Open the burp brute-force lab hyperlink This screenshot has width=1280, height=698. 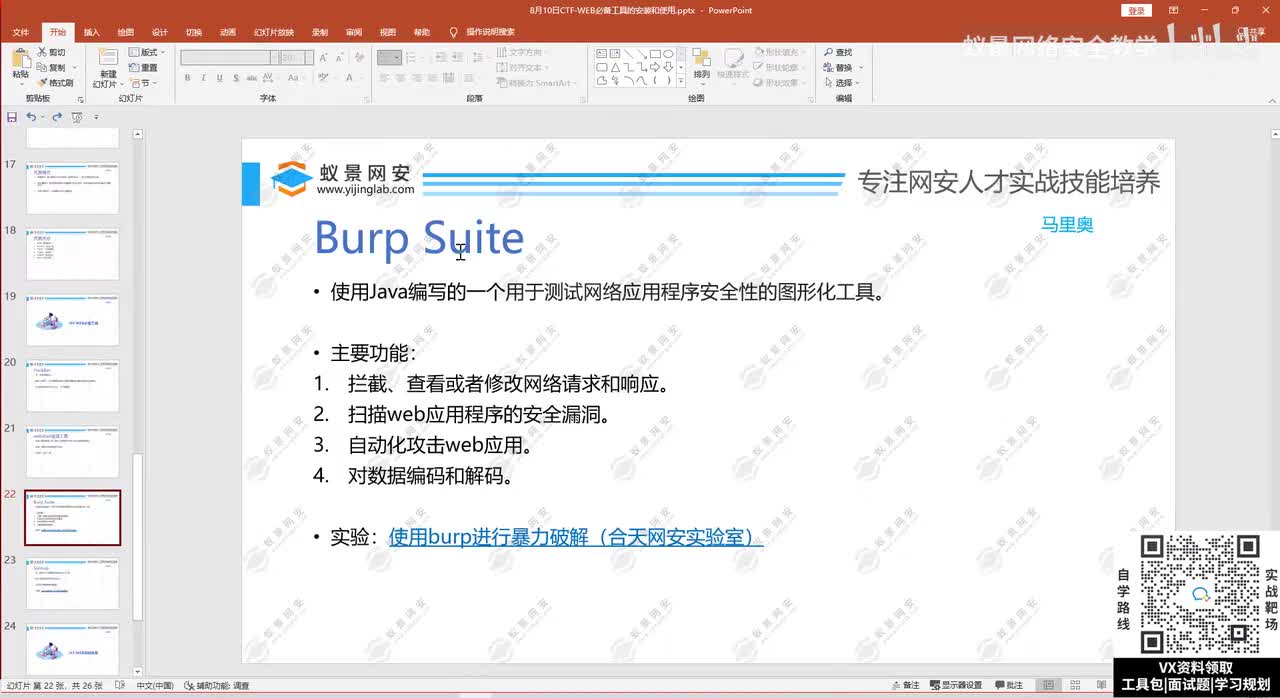(576, 537)
